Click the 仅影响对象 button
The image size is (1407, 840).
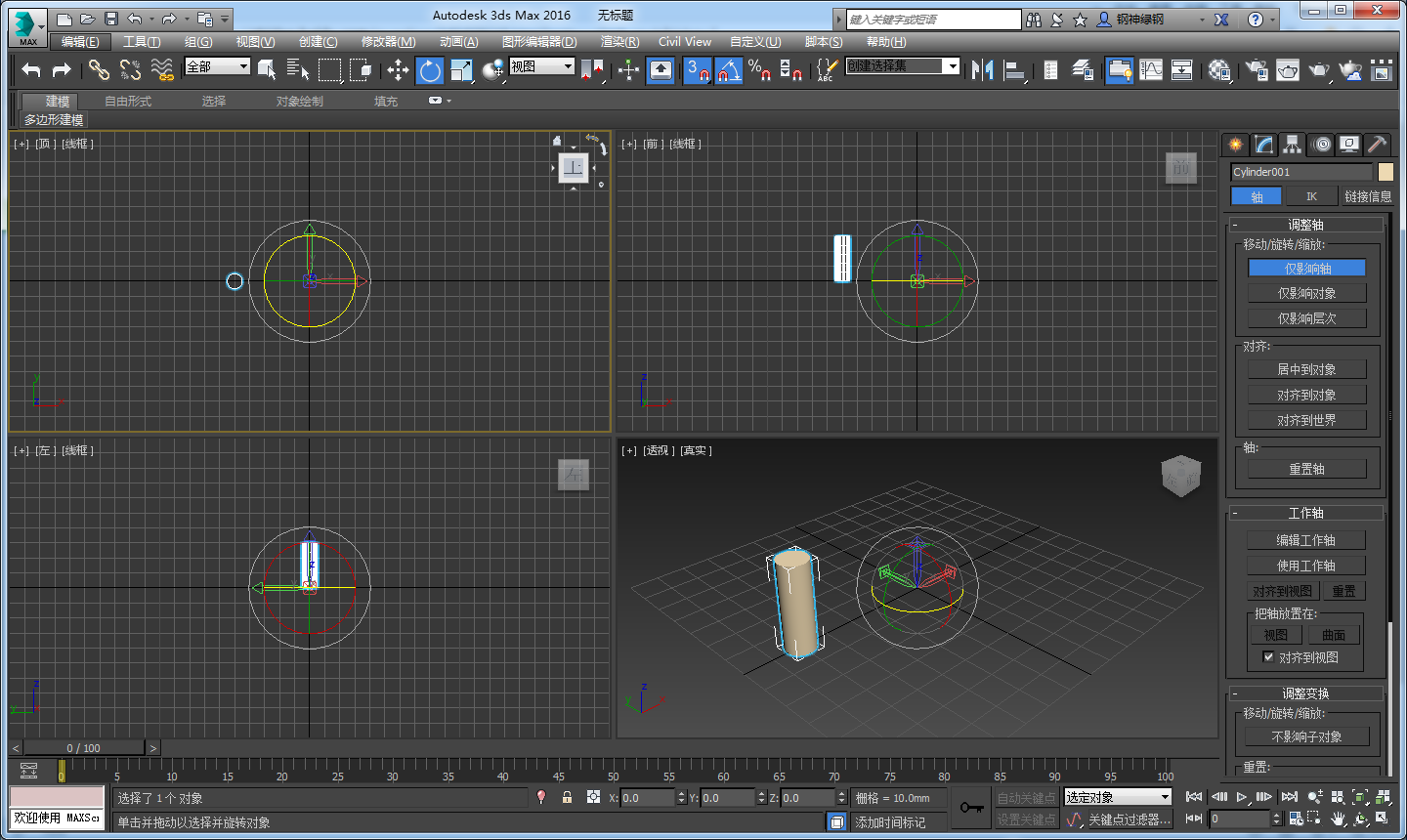coord(1307,293)
